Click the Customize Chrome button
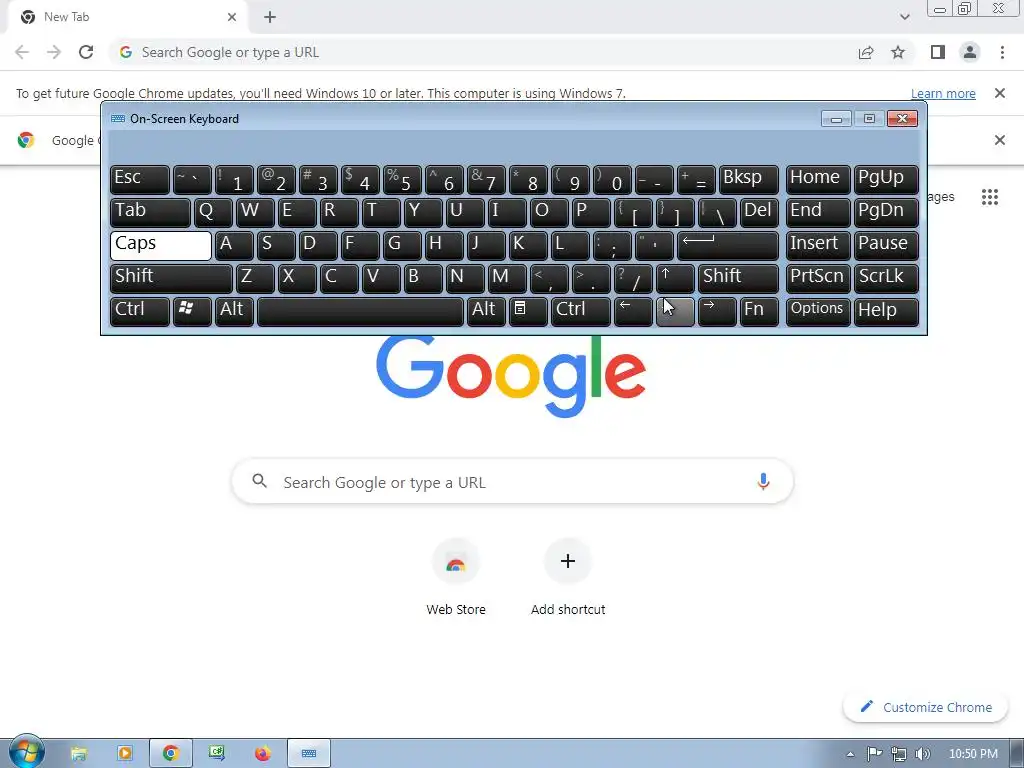1024x768 pixels. pyautogui.click(x=925, y=707)
